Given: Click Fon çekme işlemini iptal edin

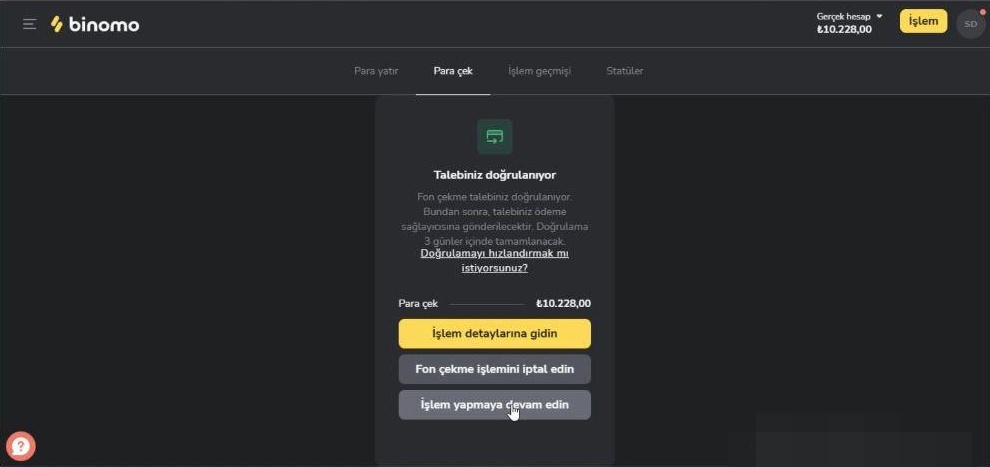Looking at the screenshot, I should [494, 369].
